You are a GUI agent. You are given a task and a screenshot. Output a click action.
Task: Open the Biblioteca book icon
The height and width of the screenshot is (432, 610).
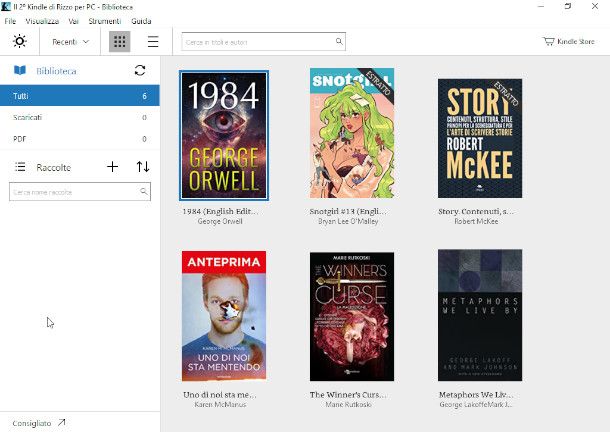[x=20, y=70]
